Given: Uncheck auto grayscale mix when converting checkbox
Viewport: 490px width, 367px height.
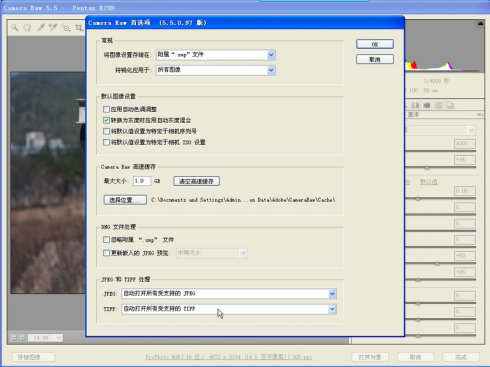Looking at the screenshot, I should [106, 120].
